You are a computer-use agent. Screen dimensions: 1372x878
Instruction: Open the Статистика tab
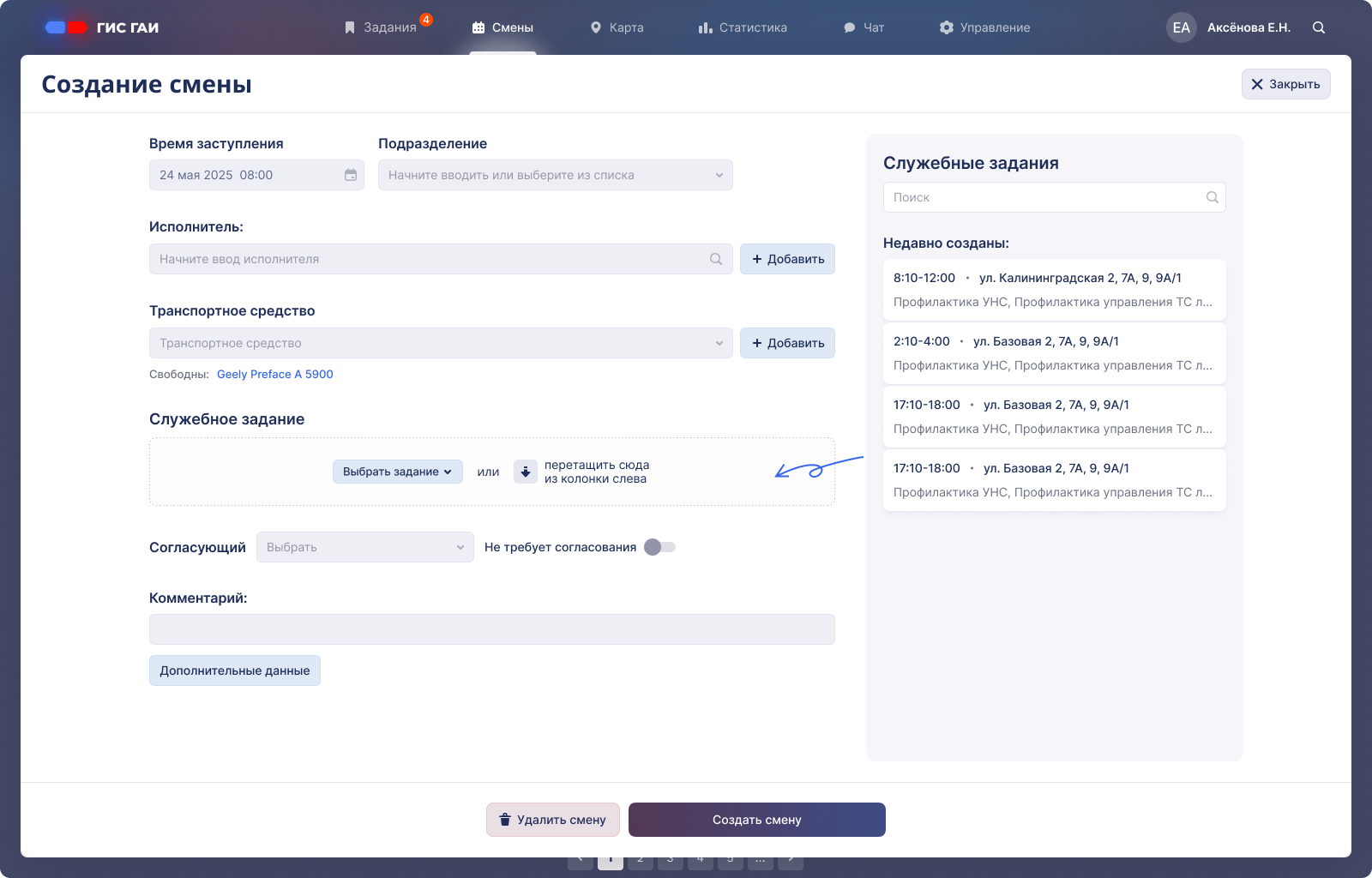click(x=743, y=27)
